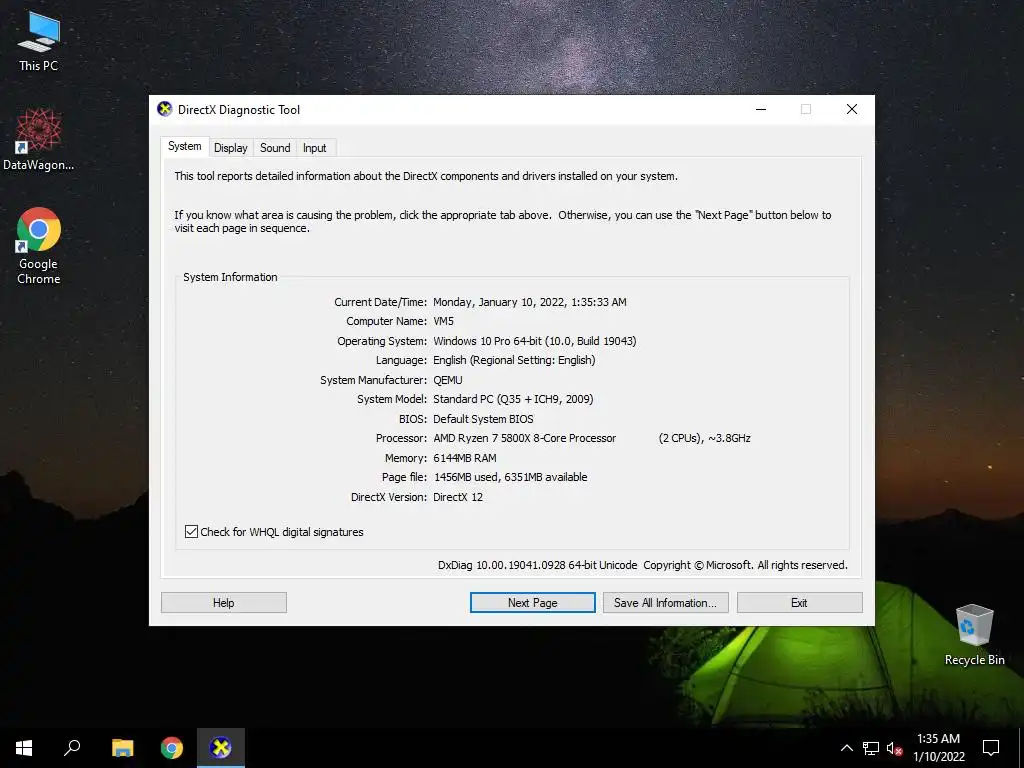
Task: Open the Google Chrome desktop shortcut
Action: tap(39, 246)
